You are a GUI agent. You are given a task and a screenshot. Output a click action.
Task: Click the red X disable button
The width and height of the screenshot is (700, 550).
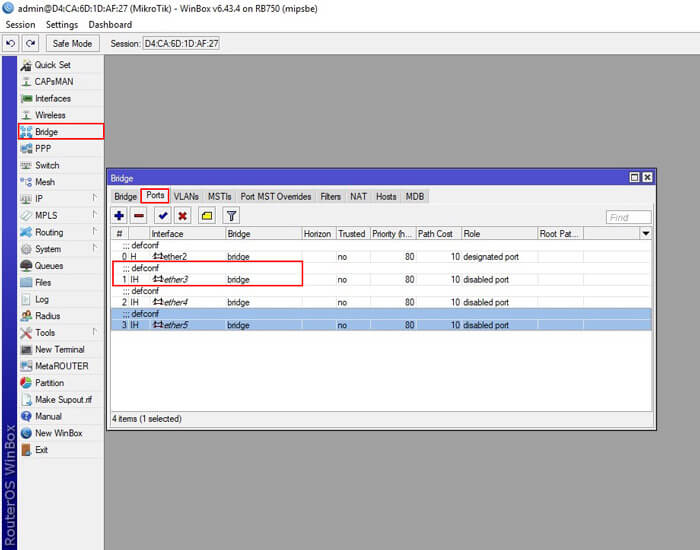tap(182, 216)
